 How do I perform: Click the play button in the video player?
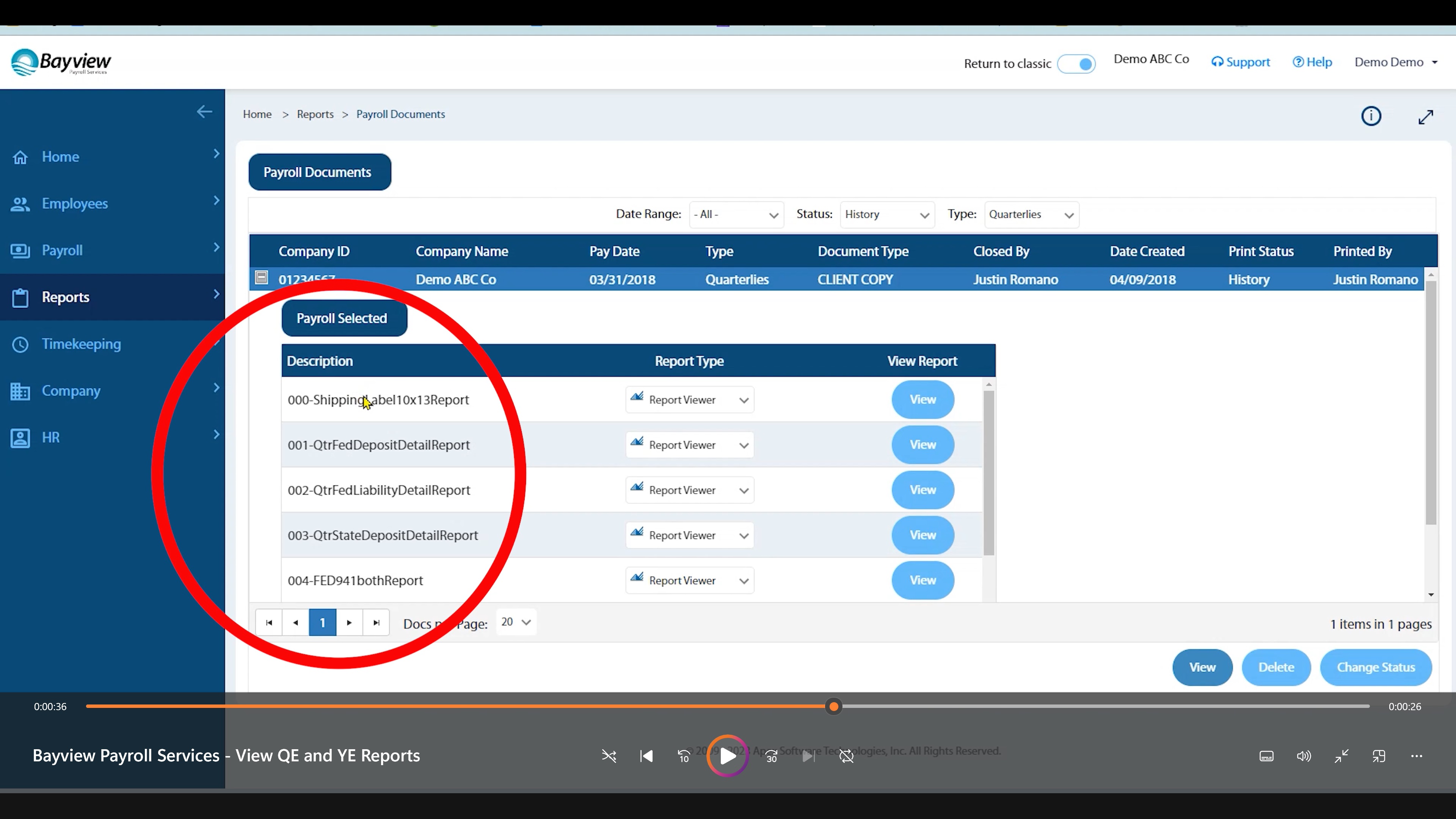(728, 756)
